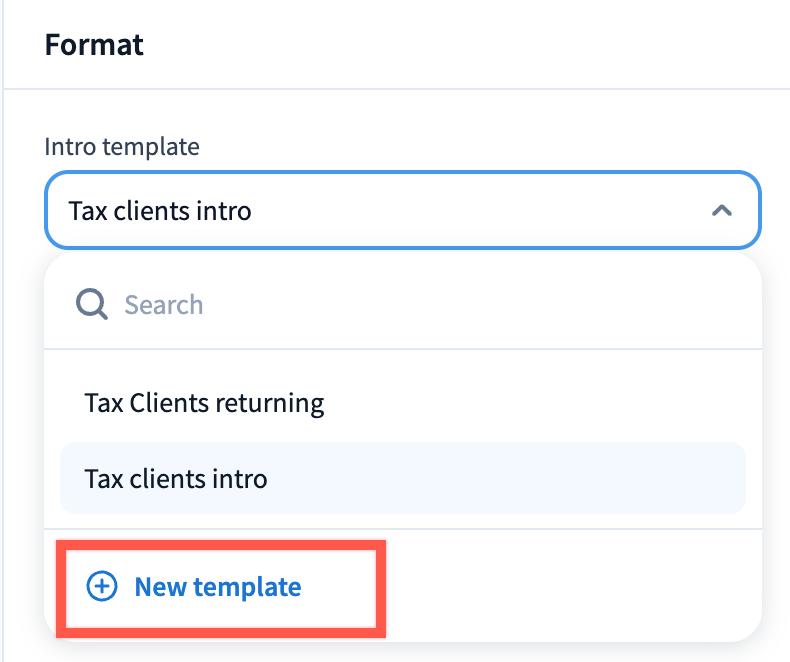
Task: Click the selected Tax clients intro value
Action: [160, 211]
